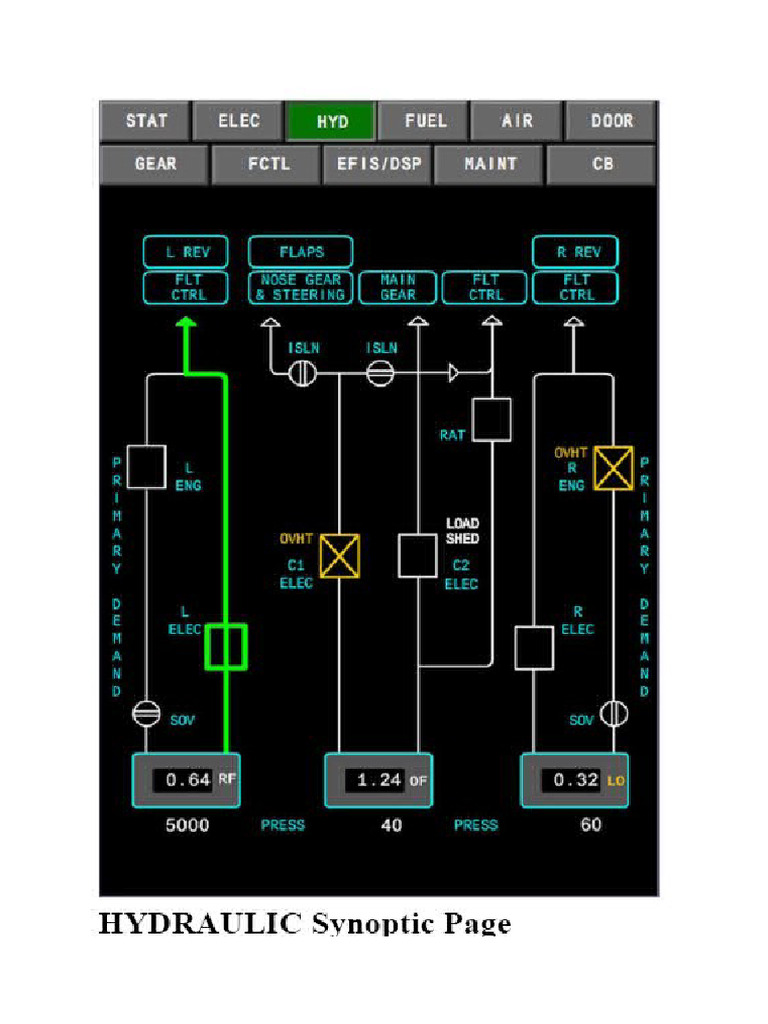Click FLT CTRL box under L REV
Image resolution: width=768 pixels, height=1024 pixels.
(186, 288)
